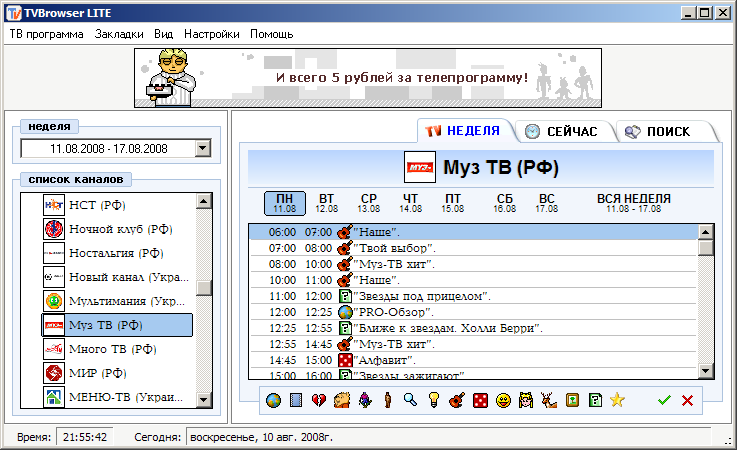Image resolution: width=737 pixels, height=450 pixels.
Task: Click the brown statue figure filter icon
Action: pos(388,401)
